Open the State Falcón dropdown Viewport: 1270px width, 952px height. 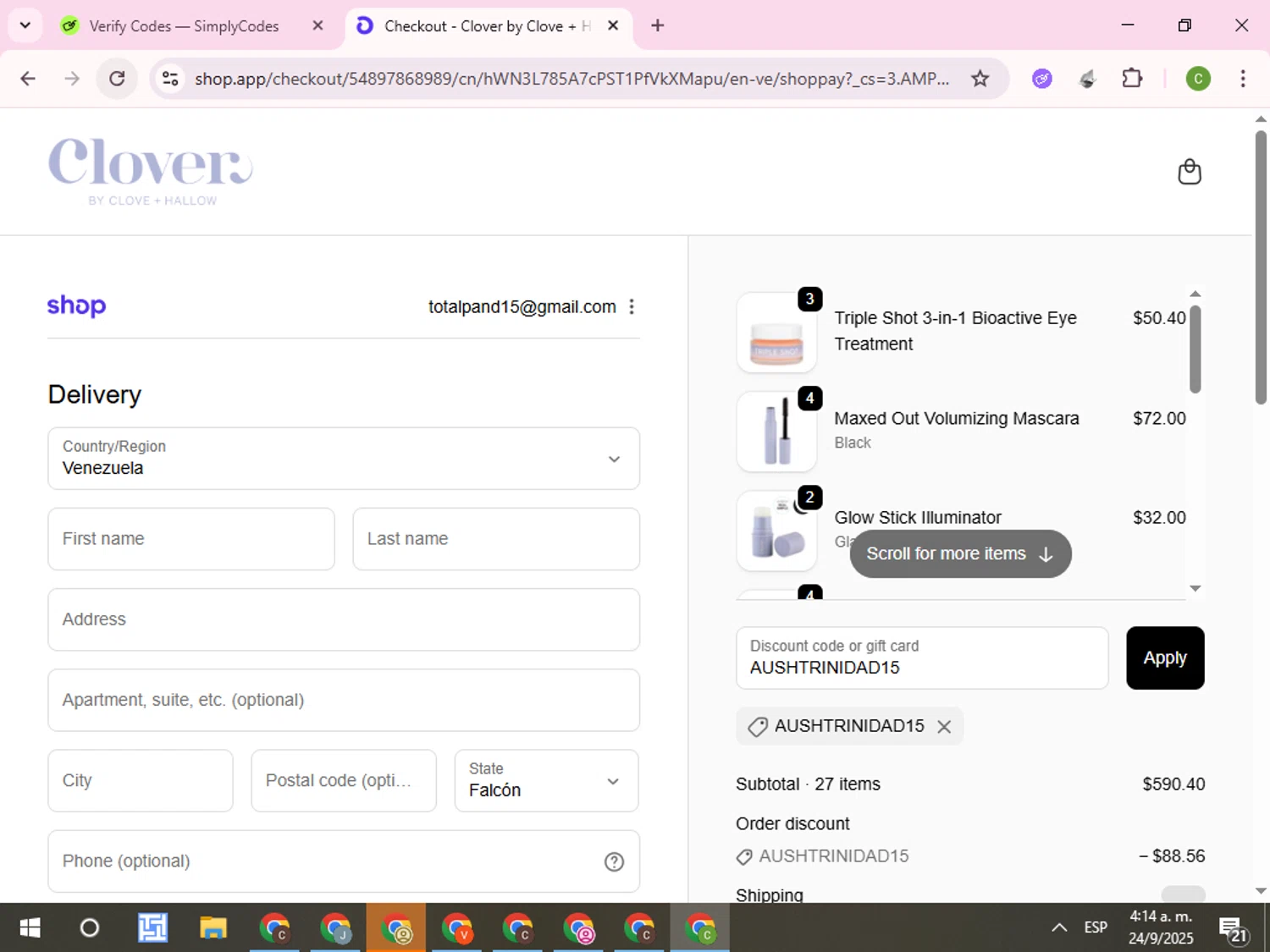point(546,780)
